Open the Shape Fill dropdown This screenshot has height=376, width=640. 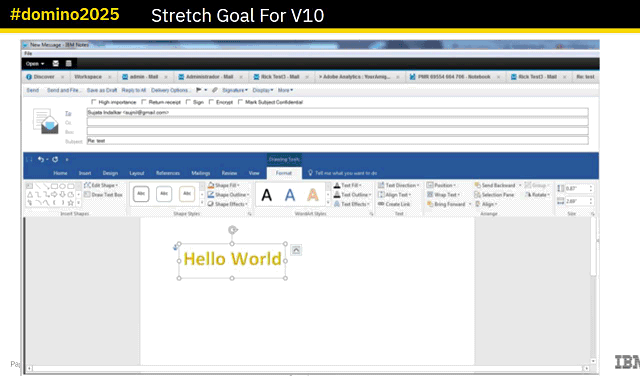coord(223,185)
